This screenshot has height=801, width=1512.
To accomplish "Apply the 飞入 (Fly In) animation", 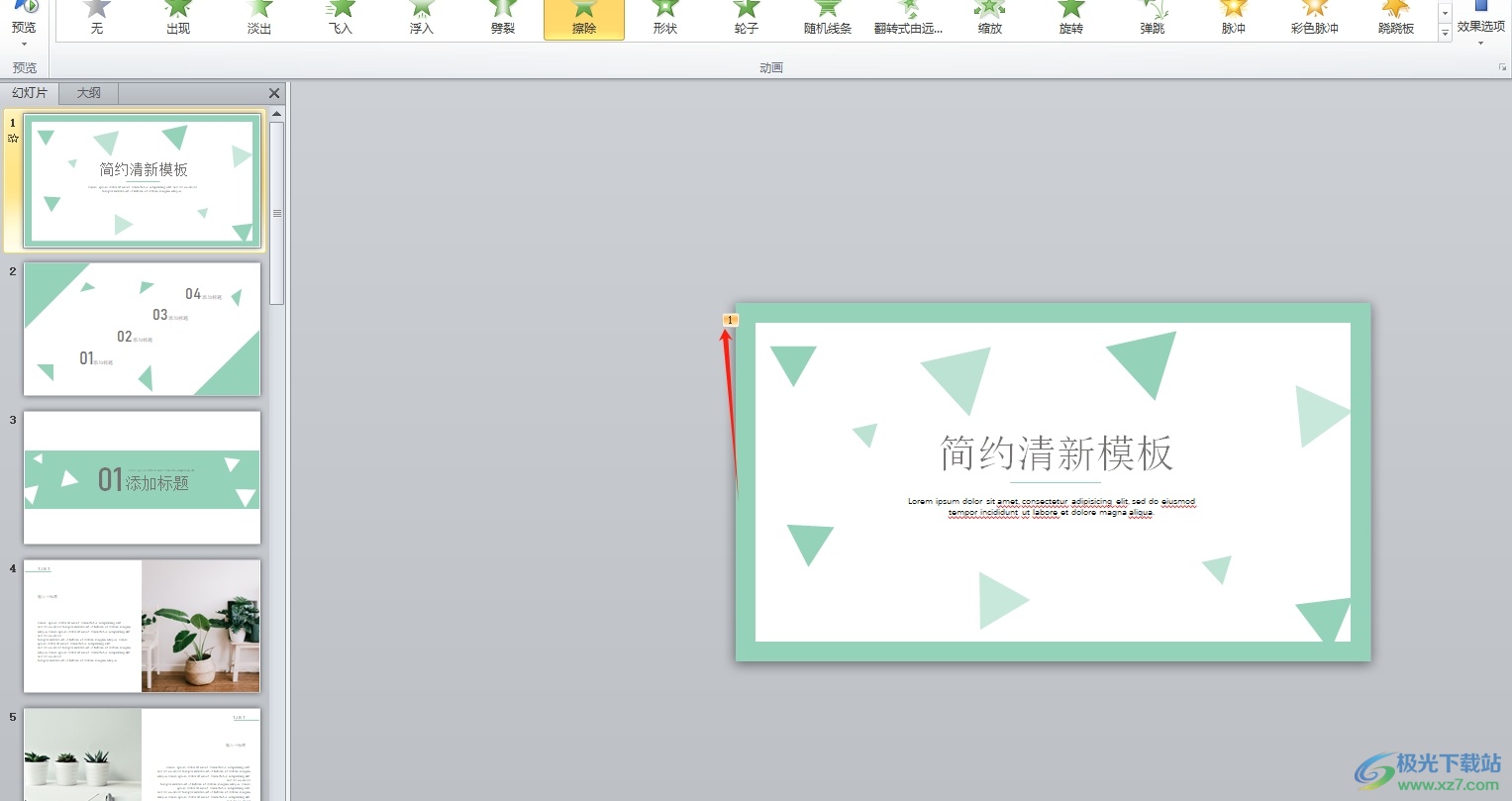I will (341, 19).
